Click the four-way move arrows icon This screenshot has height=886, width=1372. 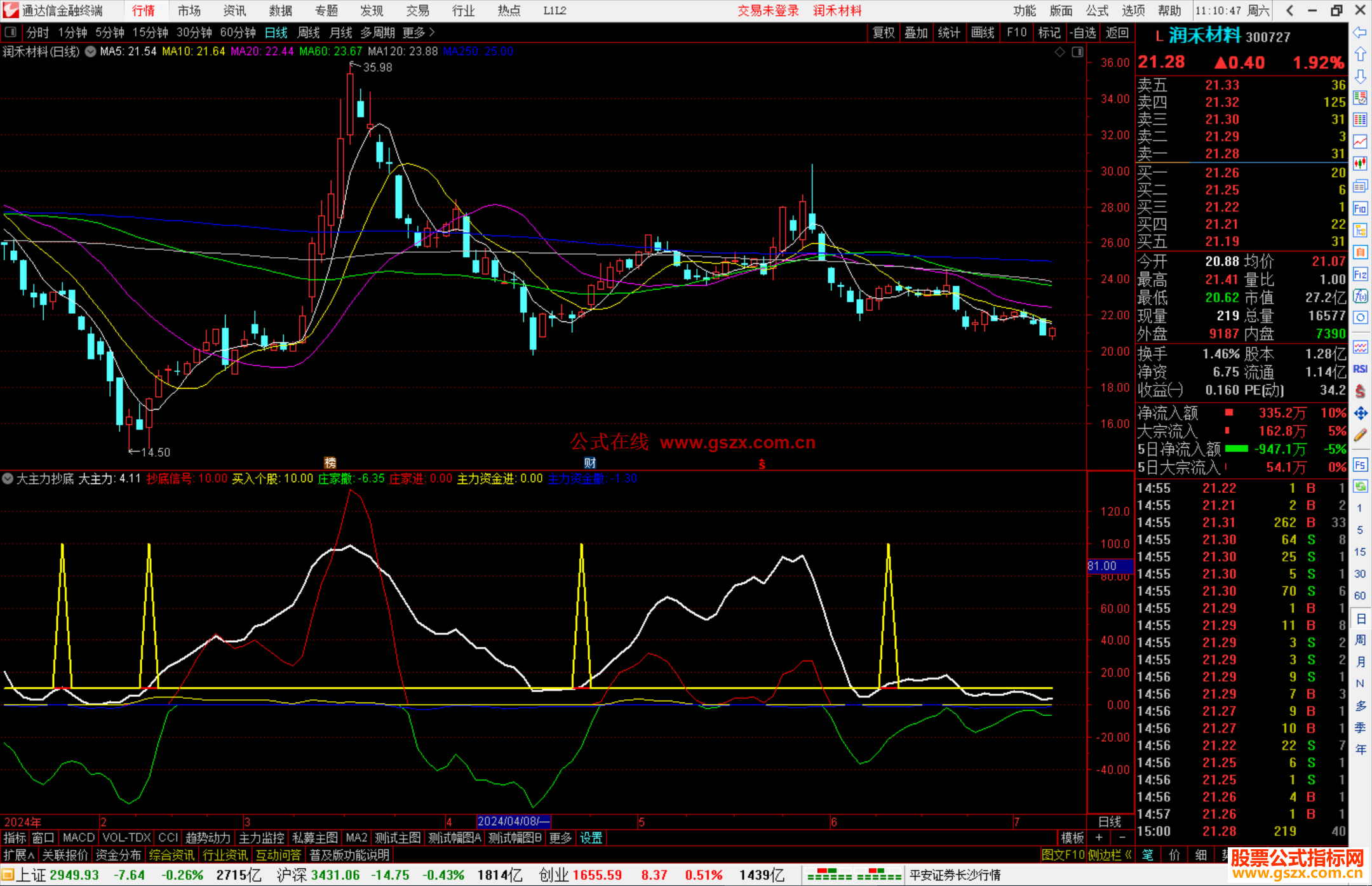tap(1360, 413)
